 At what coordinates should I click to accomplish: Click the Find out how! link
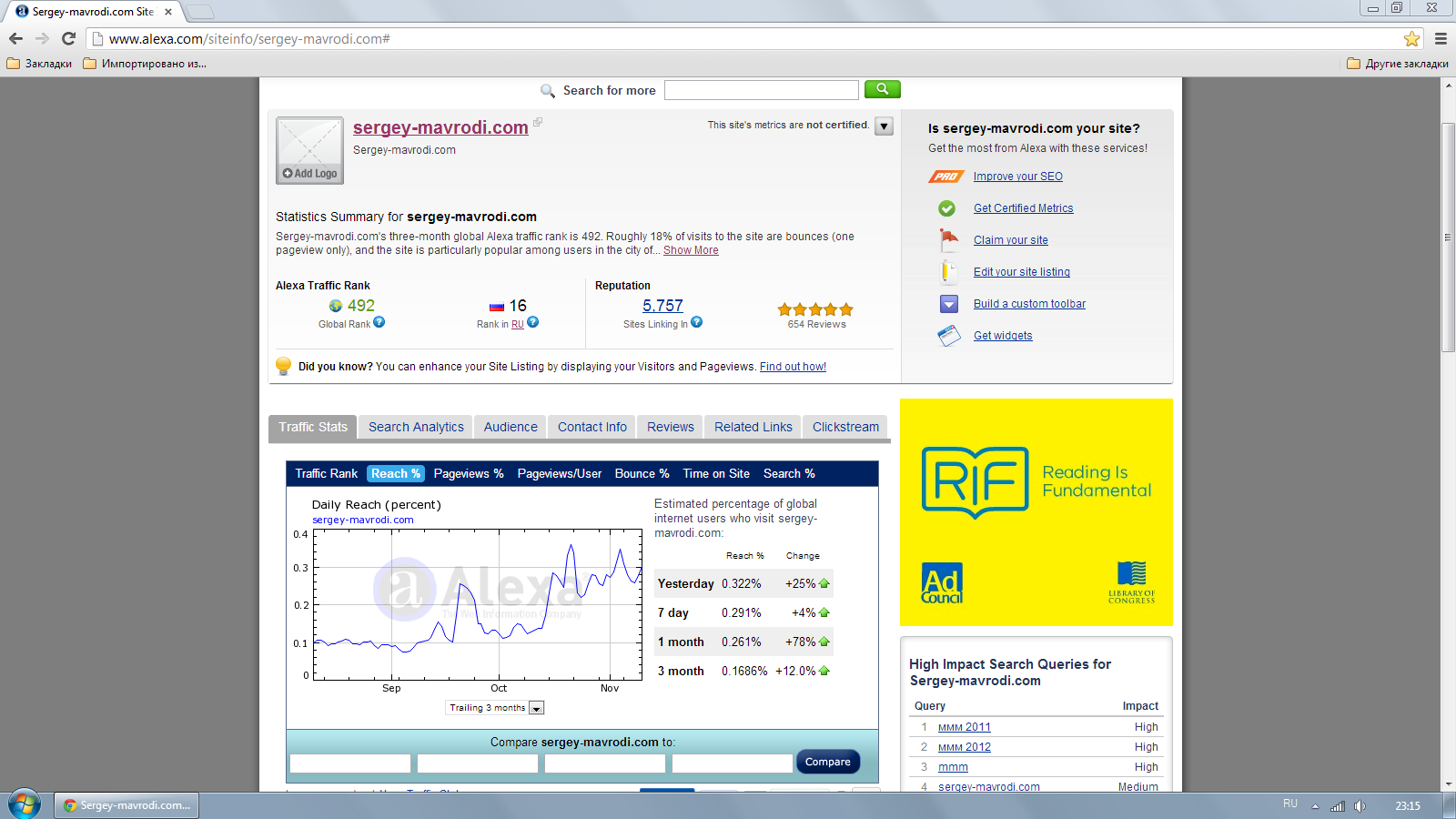[x=793, y=367]
